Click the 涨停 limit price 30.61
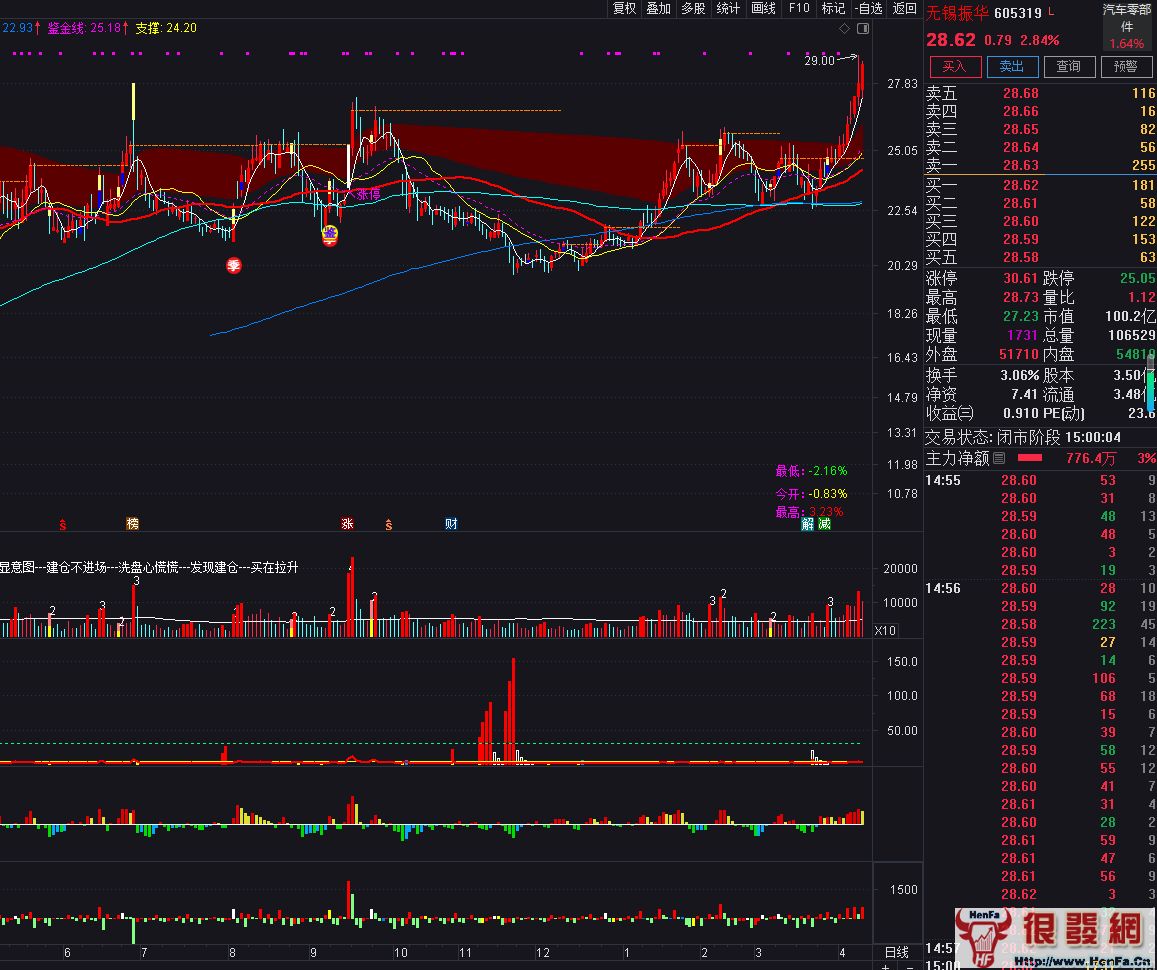The height and width of the screenshot is (970, 1157). 1020,278
